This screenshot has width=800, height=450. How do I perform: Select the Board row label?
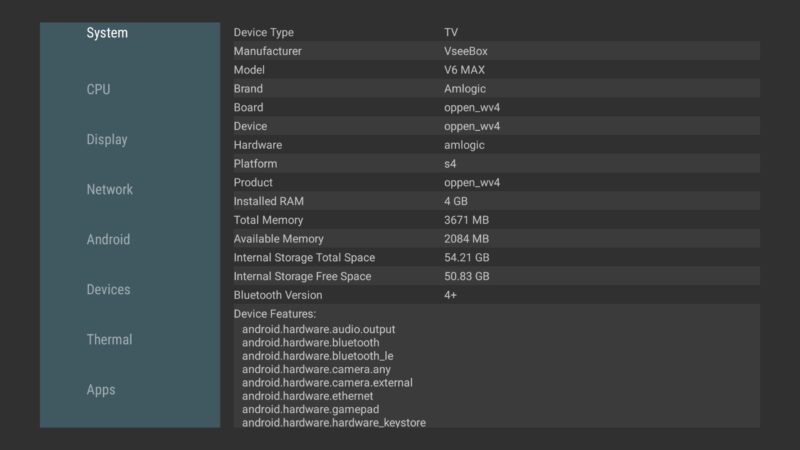248,108
